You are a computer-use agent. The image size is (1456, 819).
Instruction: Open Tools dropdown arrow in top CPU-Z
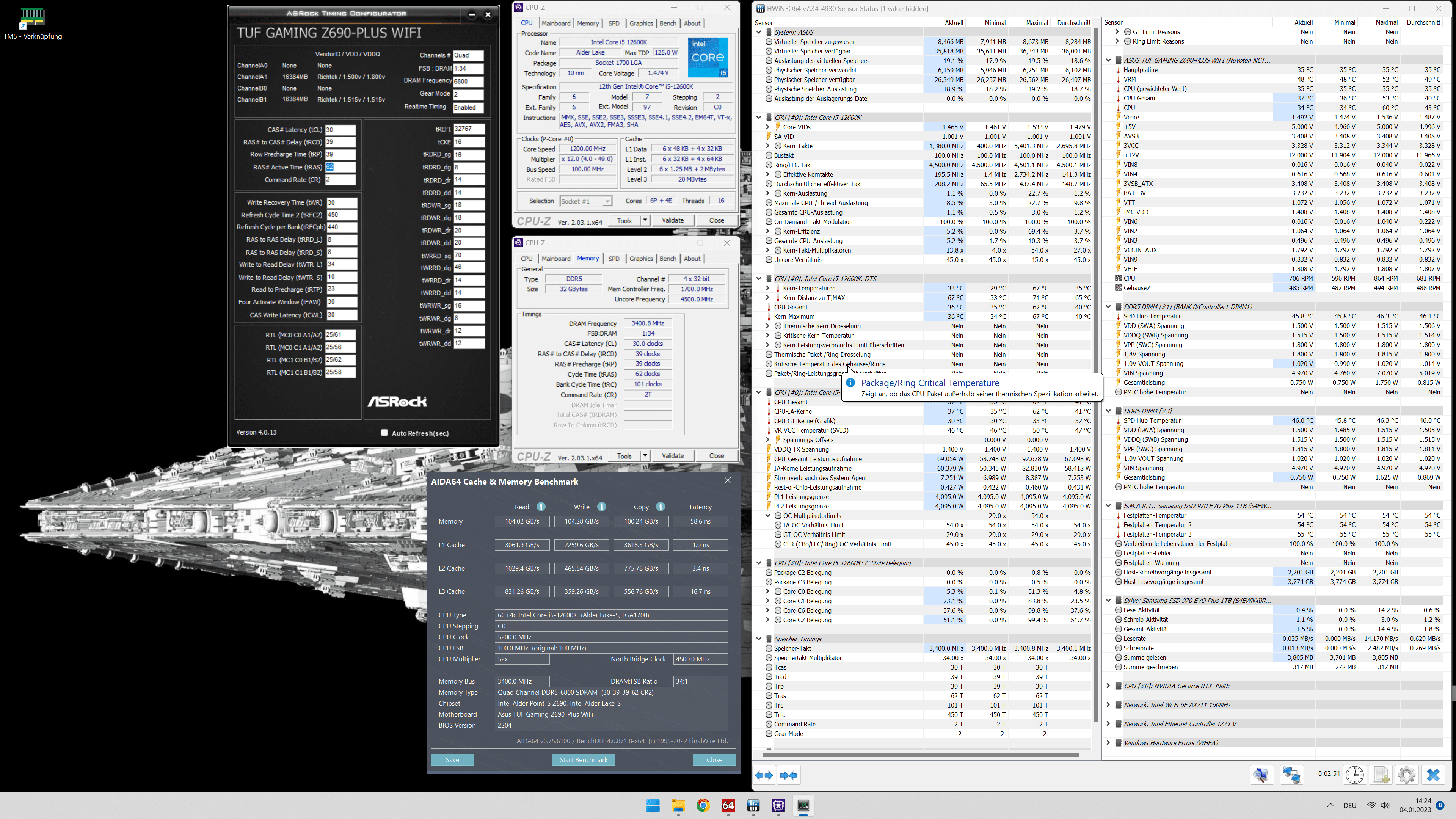point(645,220)
